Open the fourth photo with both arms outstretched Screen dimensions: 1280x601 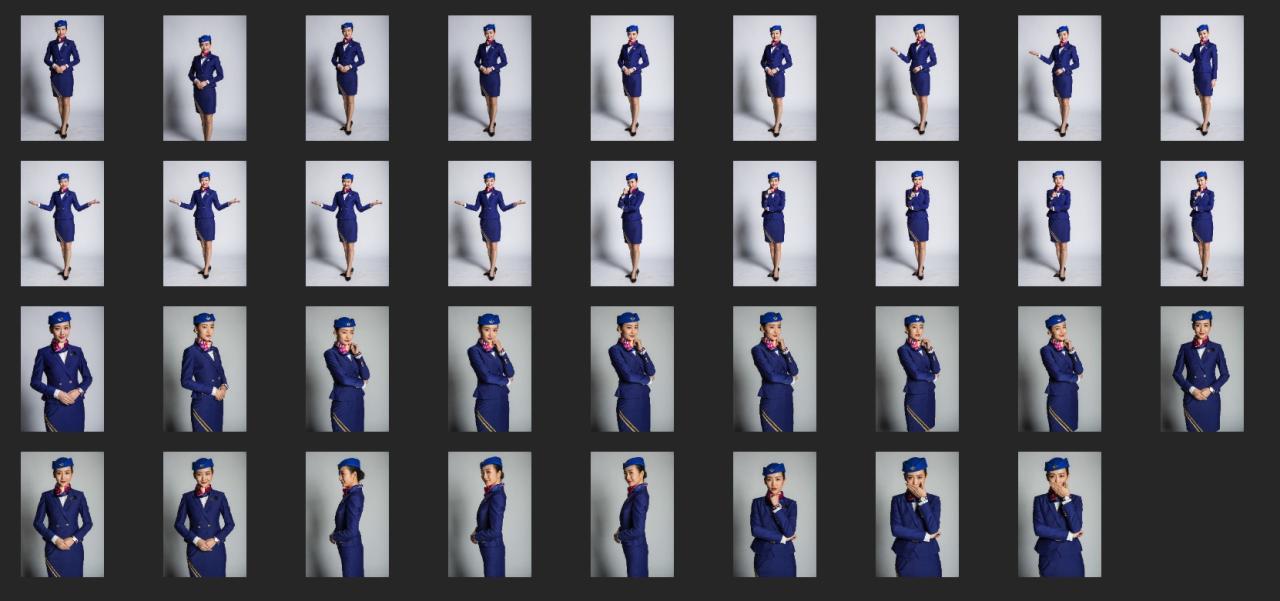(x=490, y=224)
